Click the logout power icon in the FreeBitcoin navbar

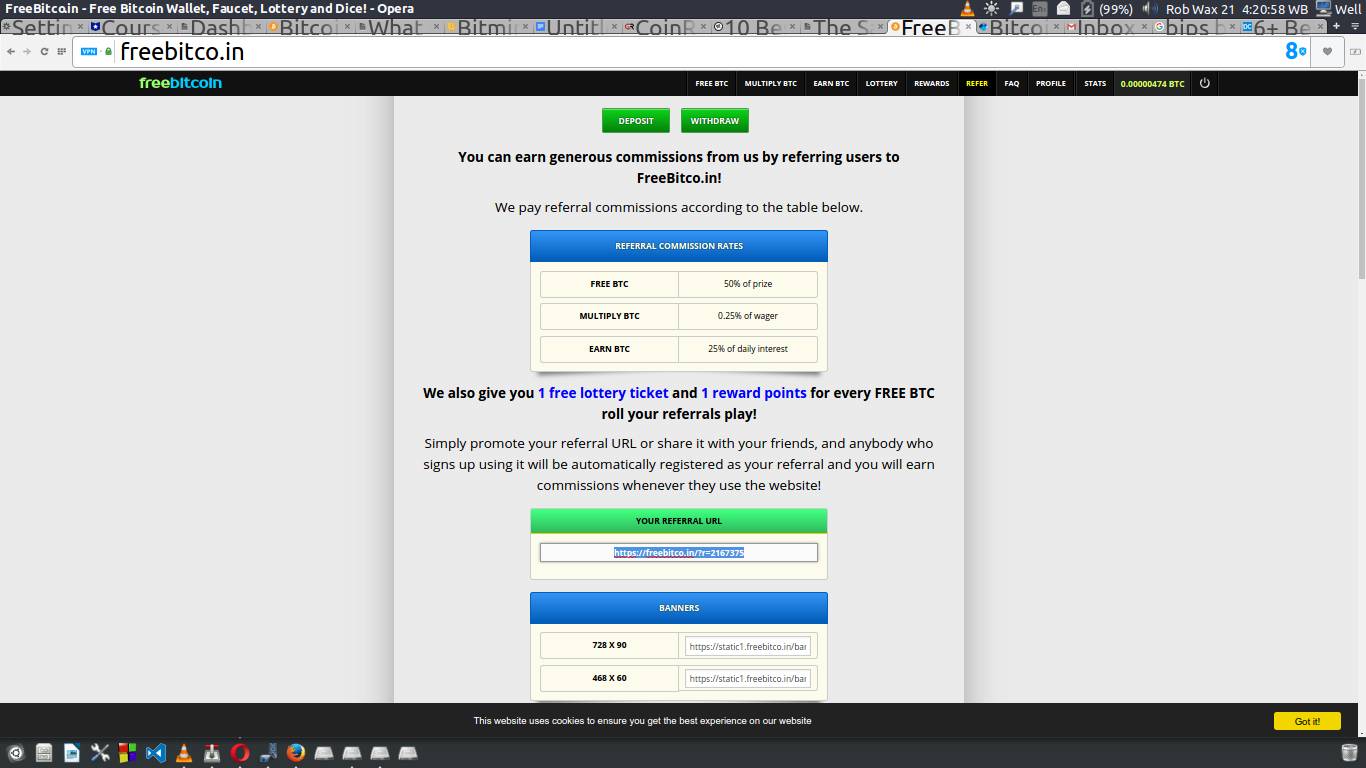(1204, 83)
